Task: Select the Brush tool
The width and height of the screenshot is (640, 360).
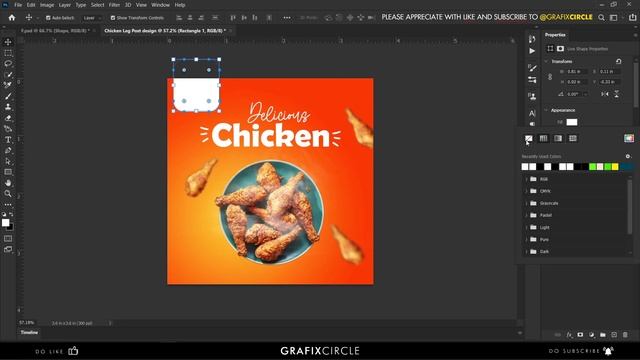Action: click(8, 96)
